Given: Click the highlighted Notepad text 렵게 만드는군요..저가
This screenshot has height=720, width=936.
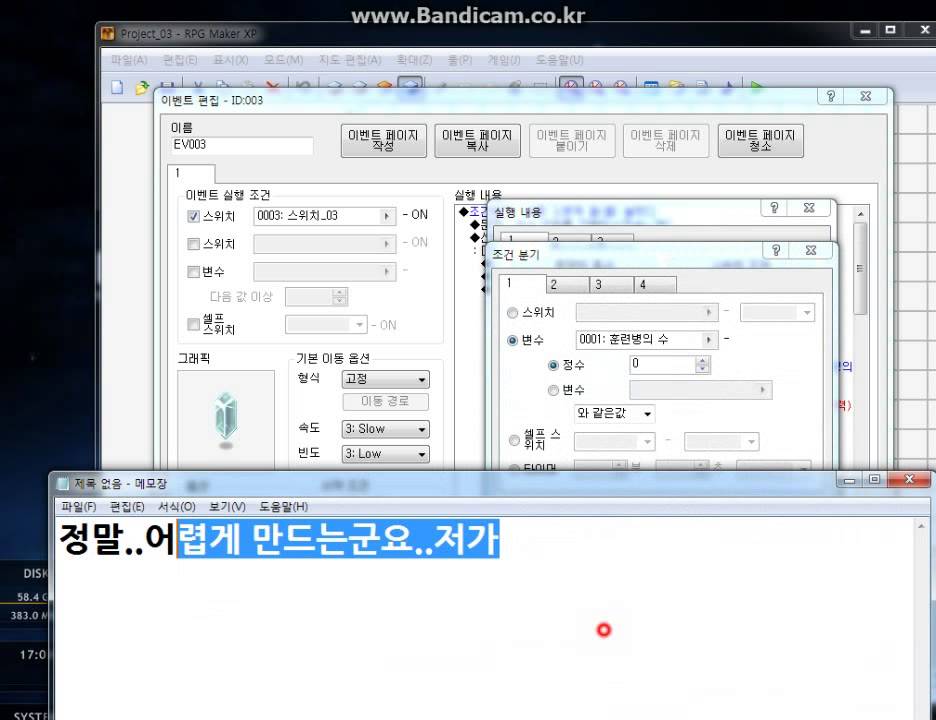Looking at the screenshot, I should coord(338,539).
